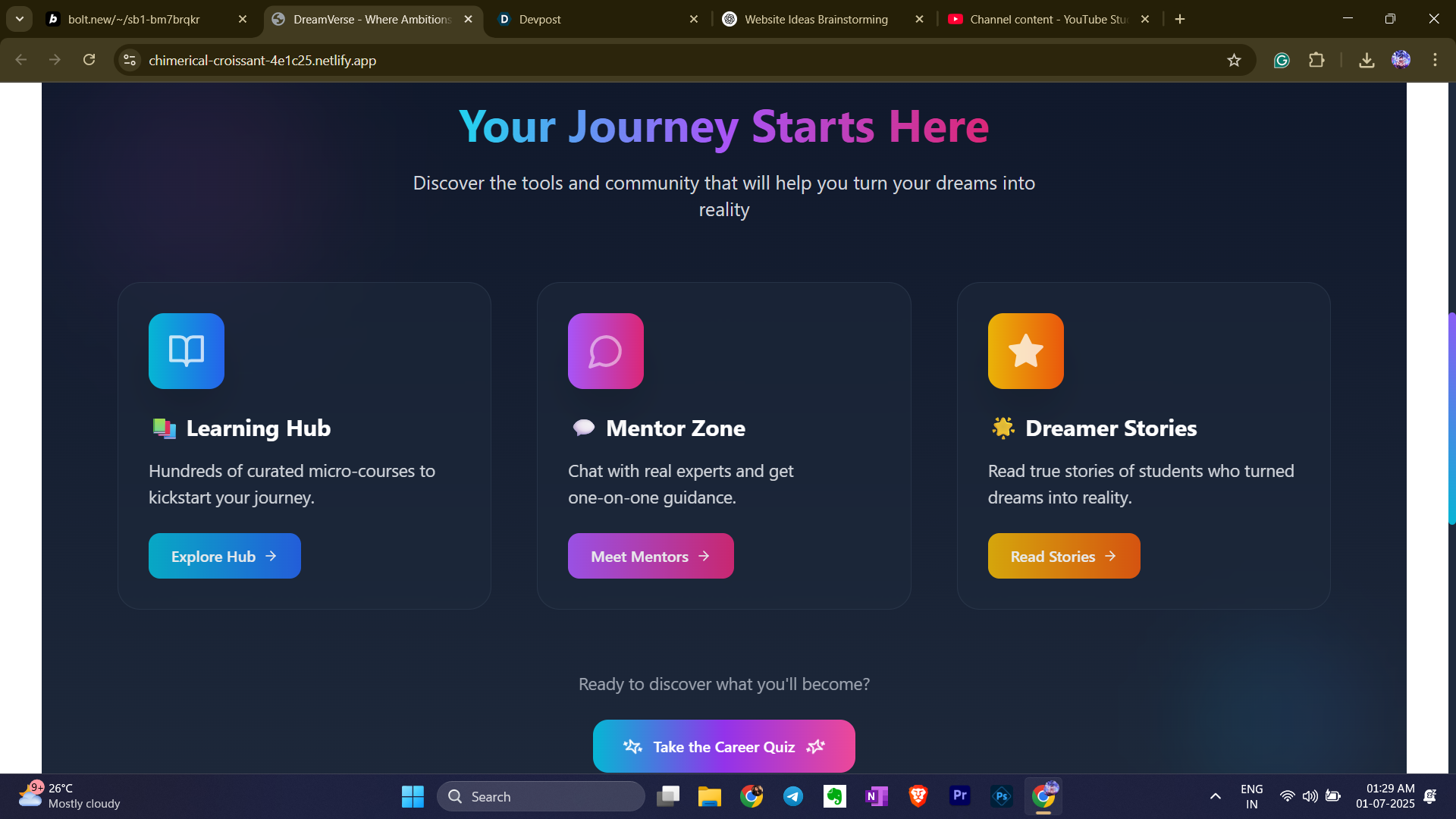This screenshot has width=1456, height=819.
Task: Click the Windows taskbar Search box
Action: tap(541, 796)
